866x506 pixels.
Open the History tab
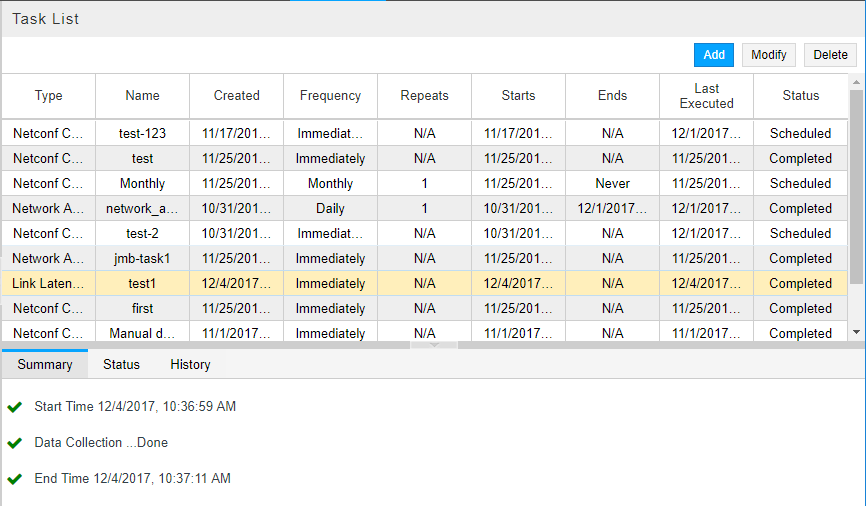(190, 365)
